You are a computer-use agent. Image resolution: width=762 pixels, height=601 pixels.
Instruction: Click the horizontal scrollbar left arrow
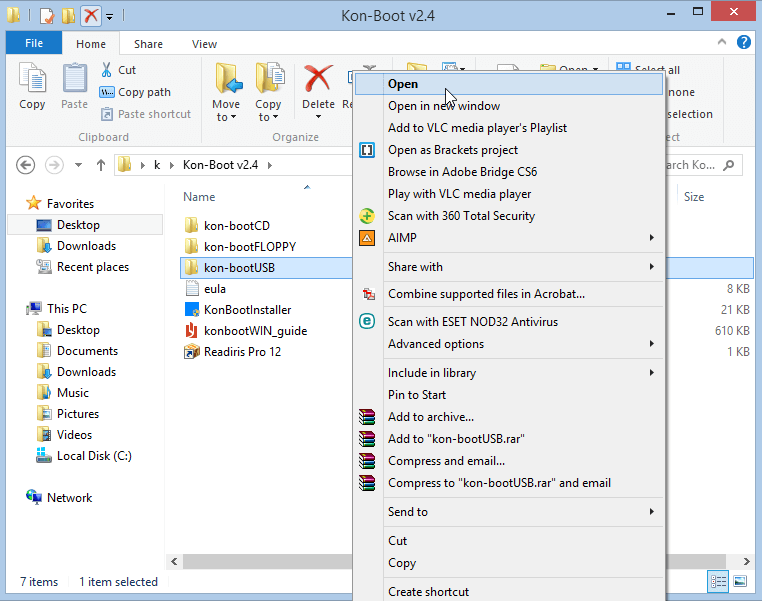(x=174, y=562)
